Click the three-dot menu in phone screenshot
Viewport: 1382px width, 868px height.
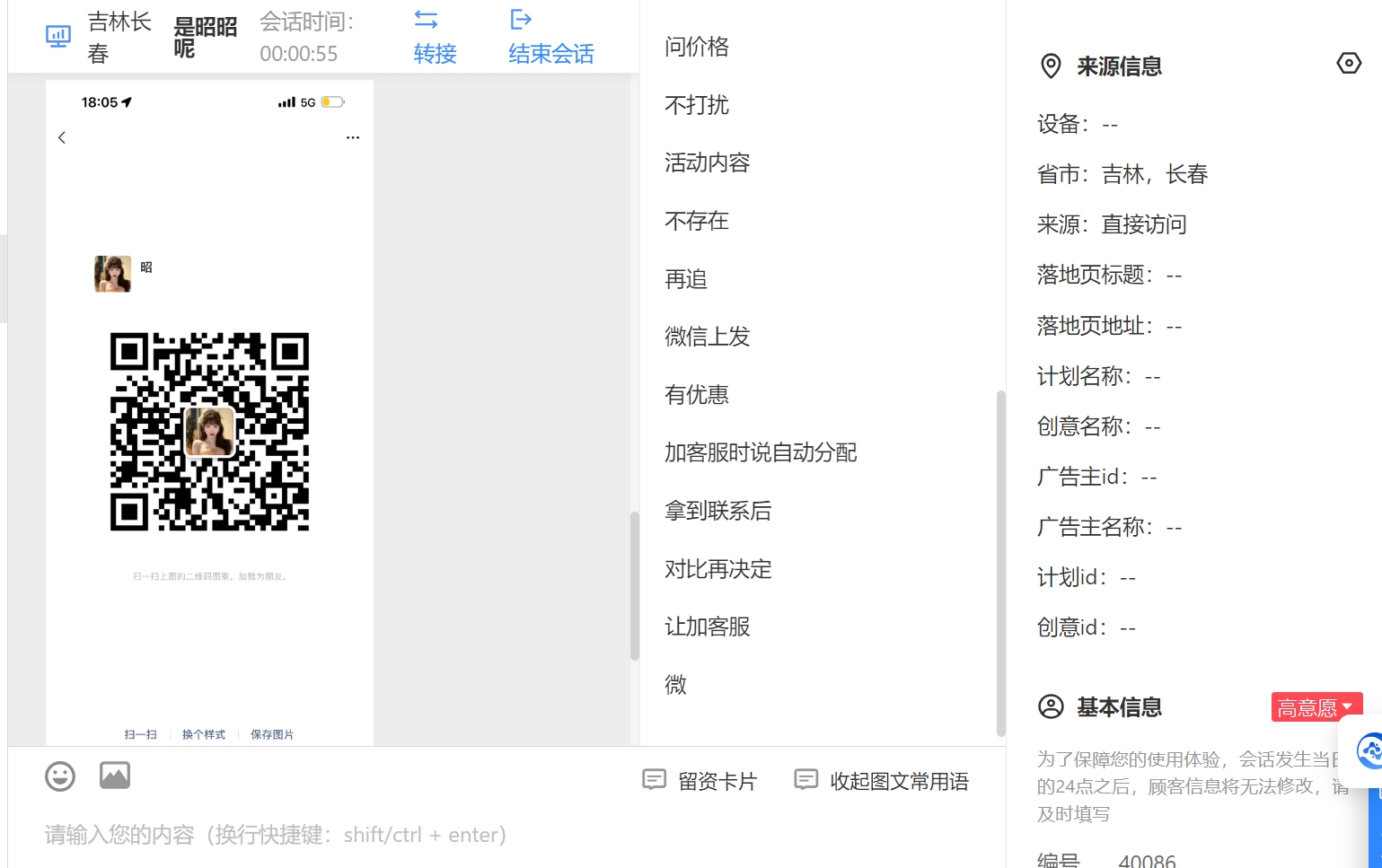pyautogui.click(x=353, y=137)
